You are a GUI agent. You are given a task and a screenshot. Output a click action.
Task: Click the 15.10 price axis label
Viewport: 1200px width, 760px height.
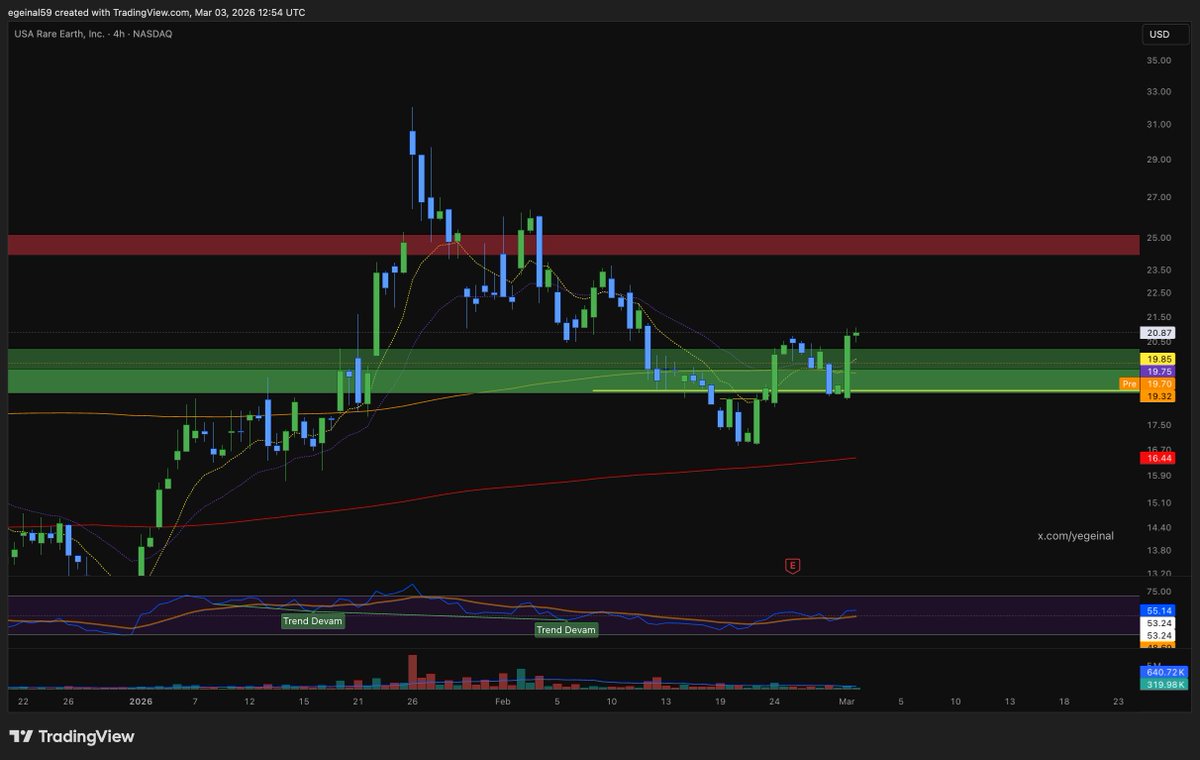click(1160, 503)
